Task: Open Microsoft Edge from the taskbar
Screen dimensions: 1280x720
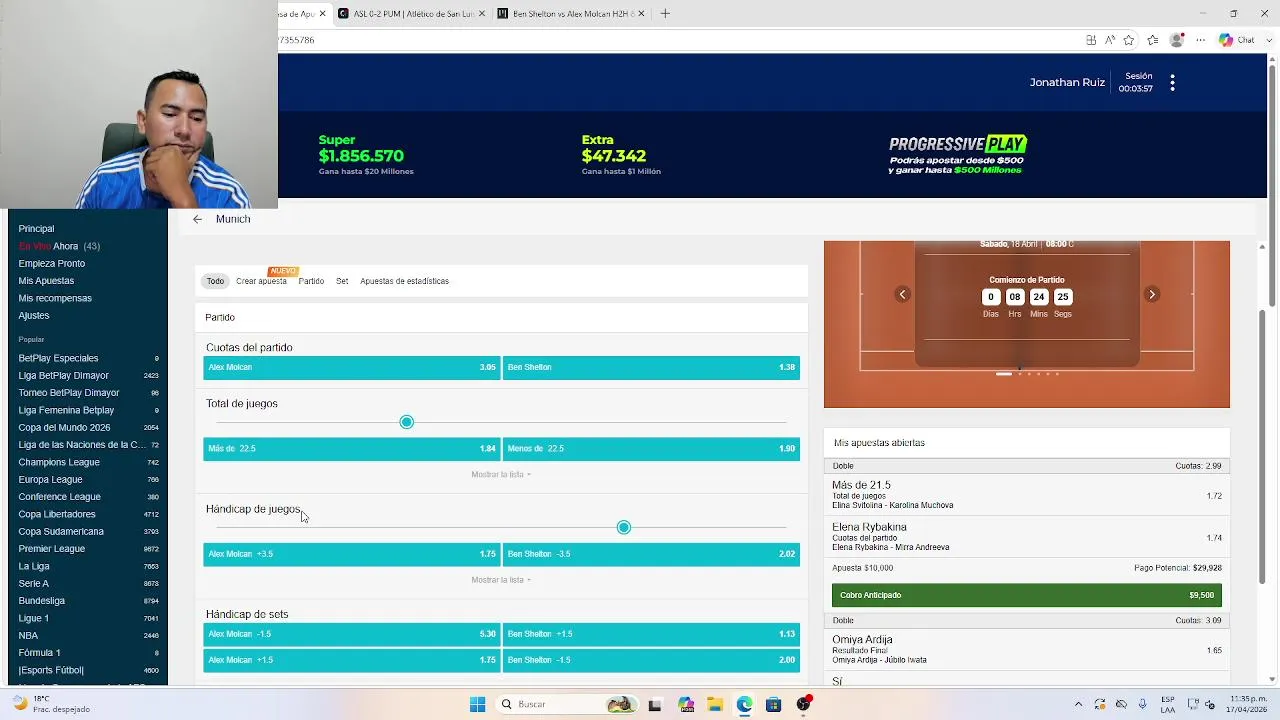Action: (x=744, y=704)
